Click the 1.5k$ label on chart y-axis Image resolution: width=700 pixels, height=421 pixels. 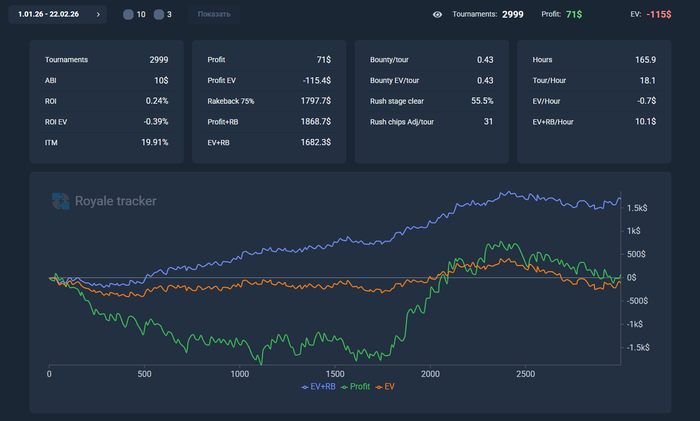coord(638,208)
